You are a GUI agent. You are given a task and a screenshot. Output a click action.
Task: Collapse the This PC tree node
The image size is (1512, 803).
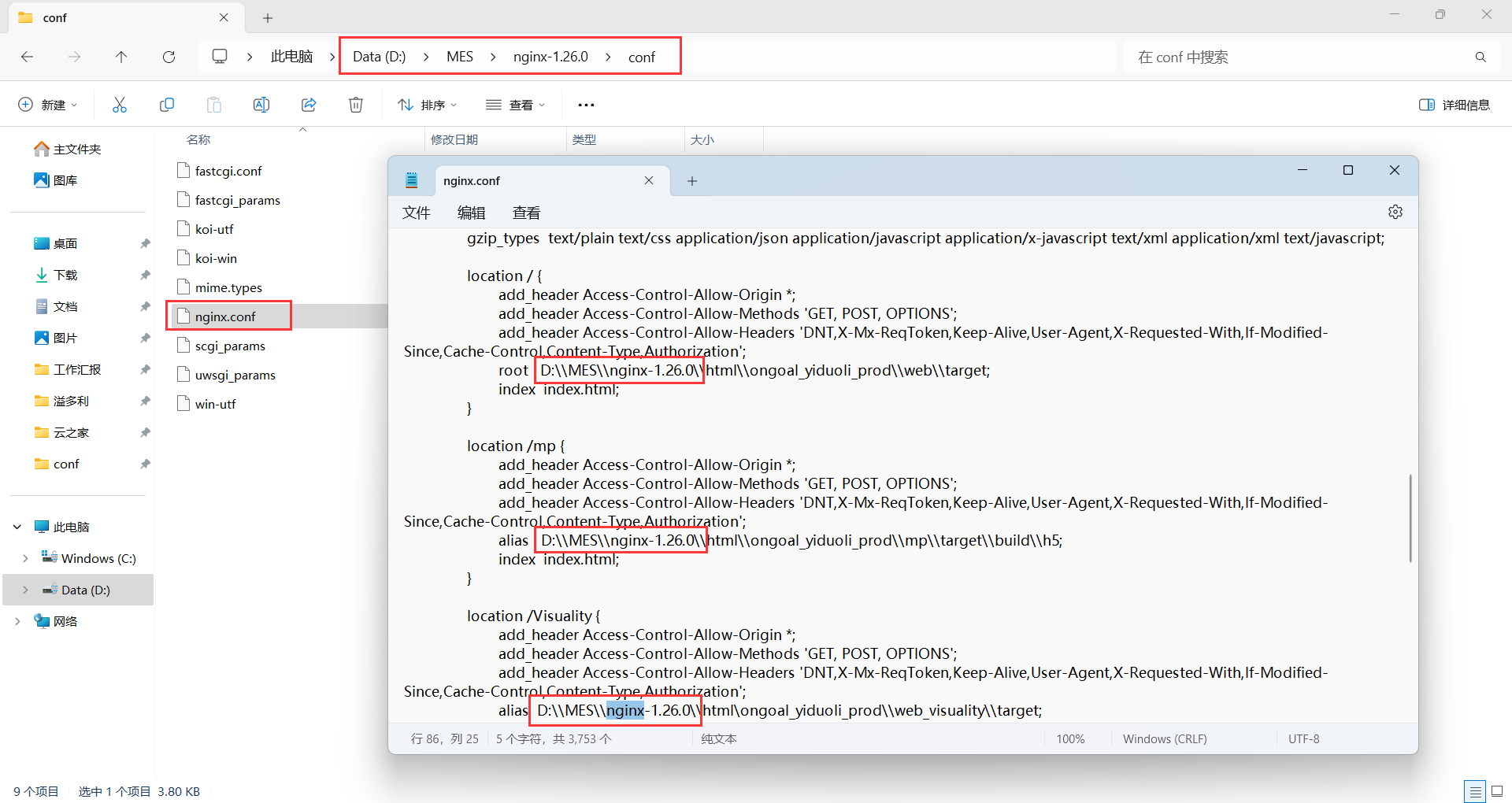[x=17, y=527]
